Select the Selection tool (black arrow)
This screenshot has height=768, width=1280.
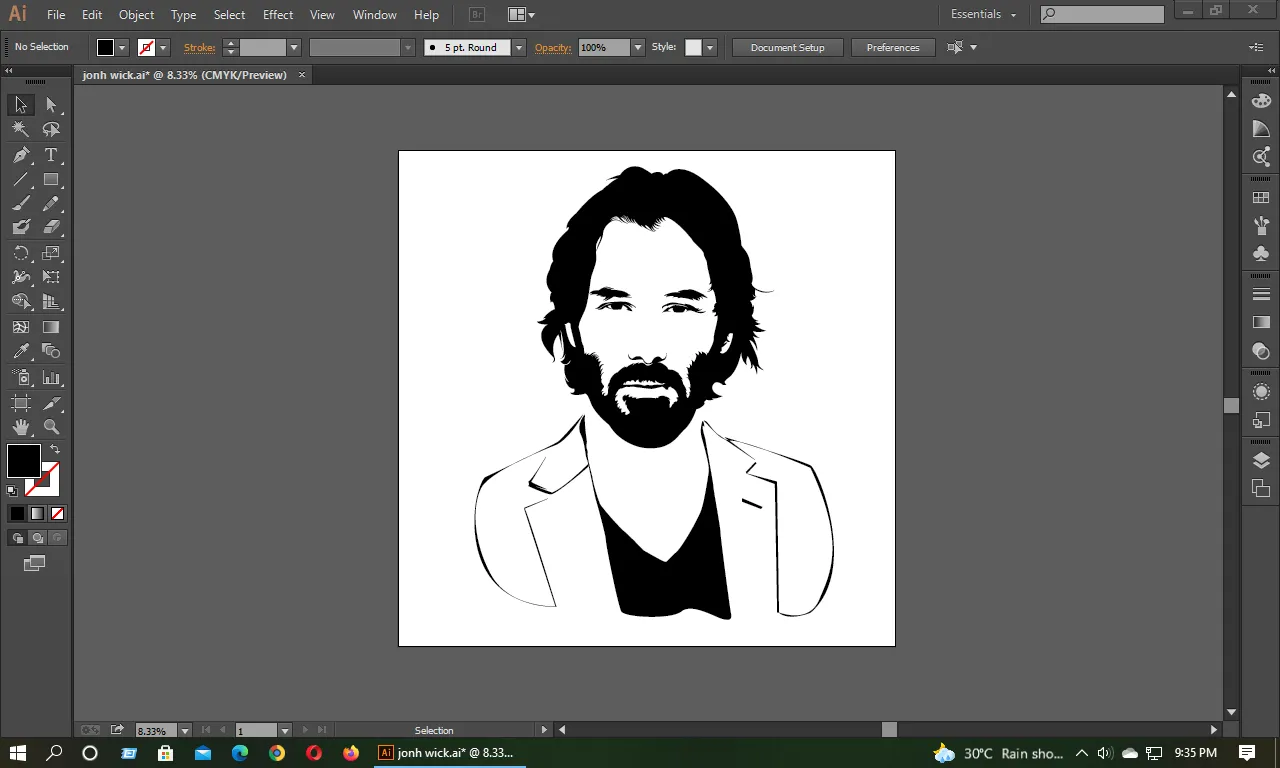[x=21, y=105]
